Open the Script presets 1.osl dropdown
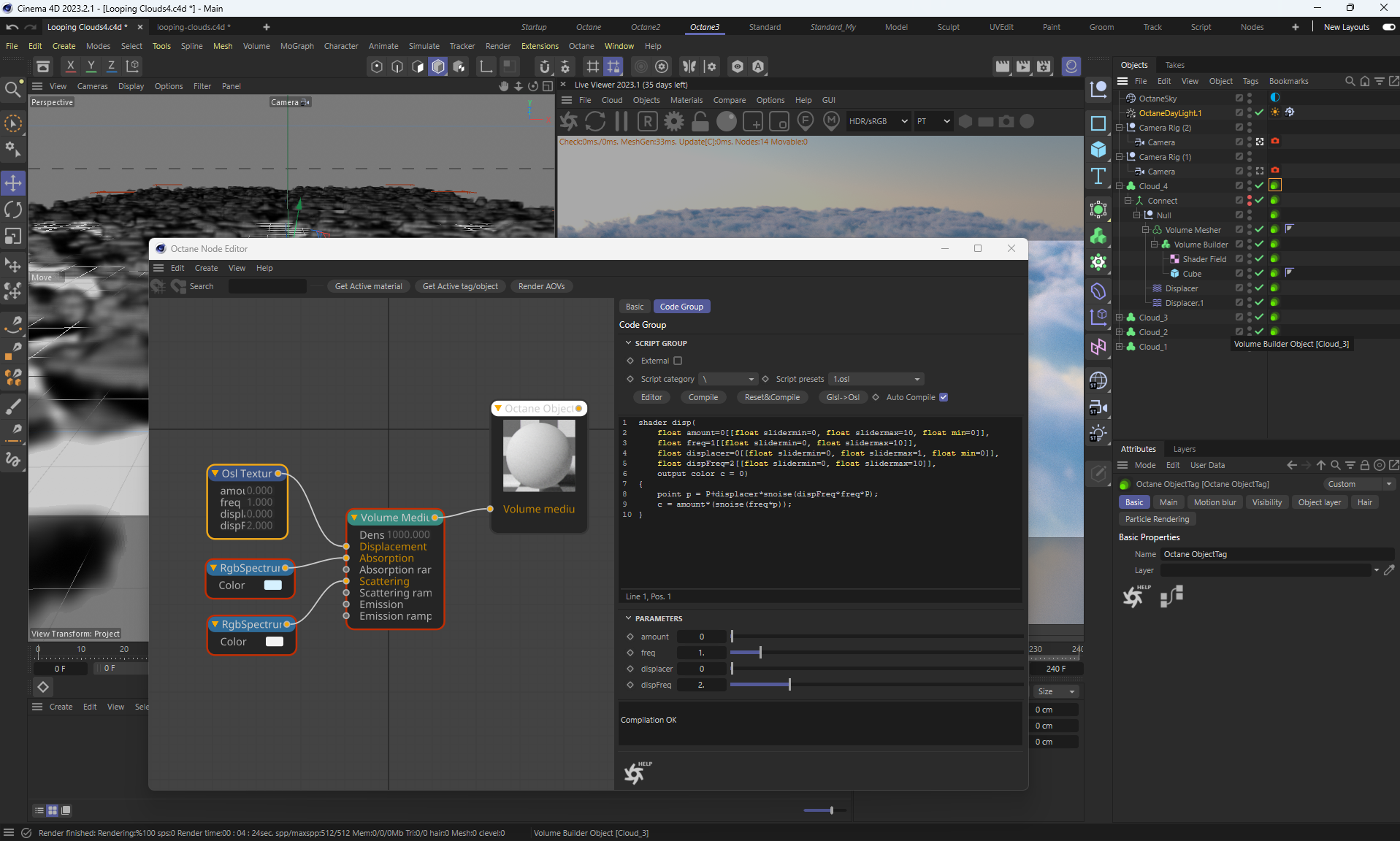 (876, 379)
